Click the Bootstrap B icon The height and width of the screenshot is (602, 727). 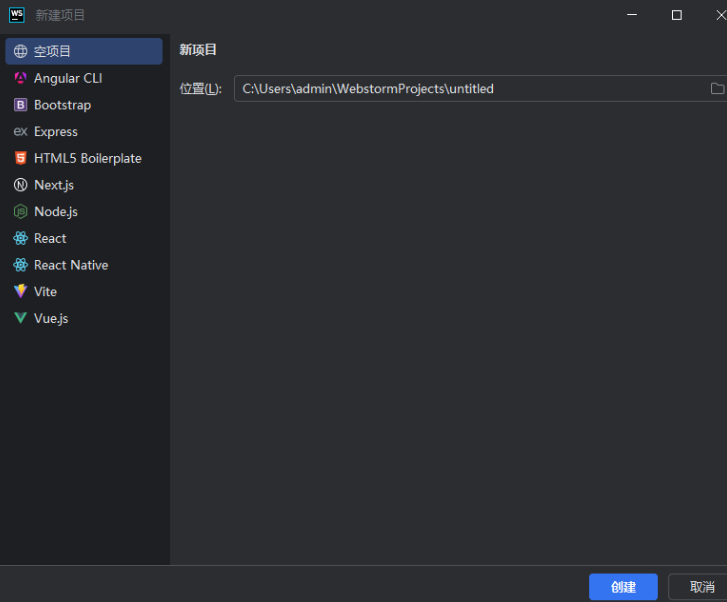(20, 105)
